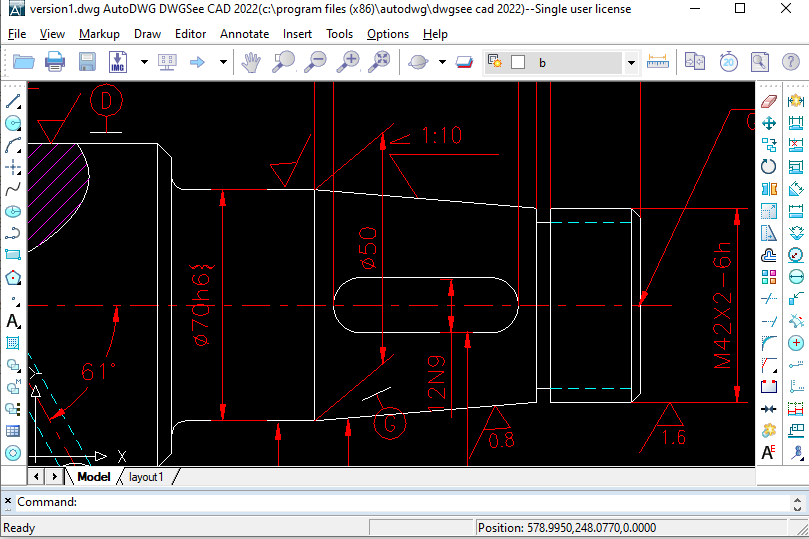The height and width of the screenshot is (539, 809).
Task: Export drawing to image with the IMG icon
Action: coord(118,62)
